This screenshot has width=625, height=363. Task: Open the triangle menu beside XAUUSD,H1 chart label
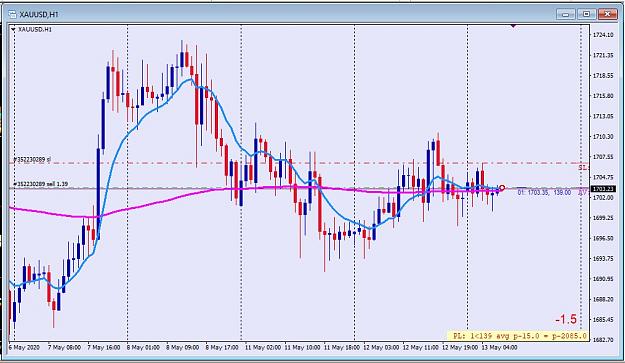(x=13, y=29)
